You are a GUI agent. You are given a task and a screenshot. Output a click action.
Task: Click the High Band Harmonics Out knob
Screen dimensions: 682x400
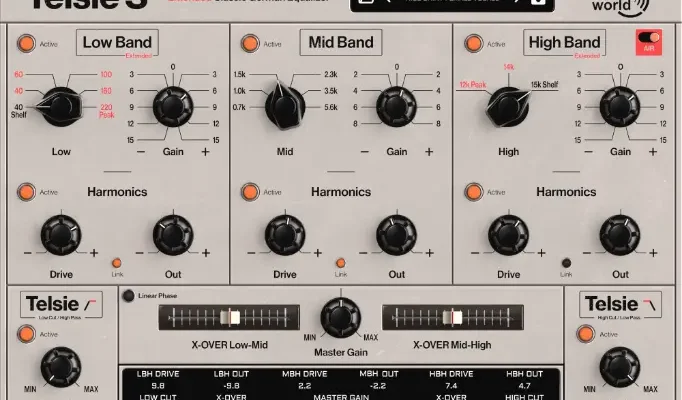620,236
